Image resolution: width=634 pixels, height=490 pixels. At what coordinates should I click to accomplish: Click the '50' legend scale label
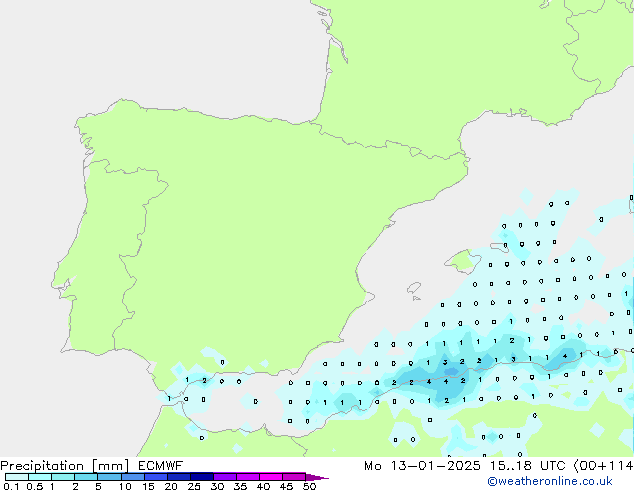click(x=309, y=486)
